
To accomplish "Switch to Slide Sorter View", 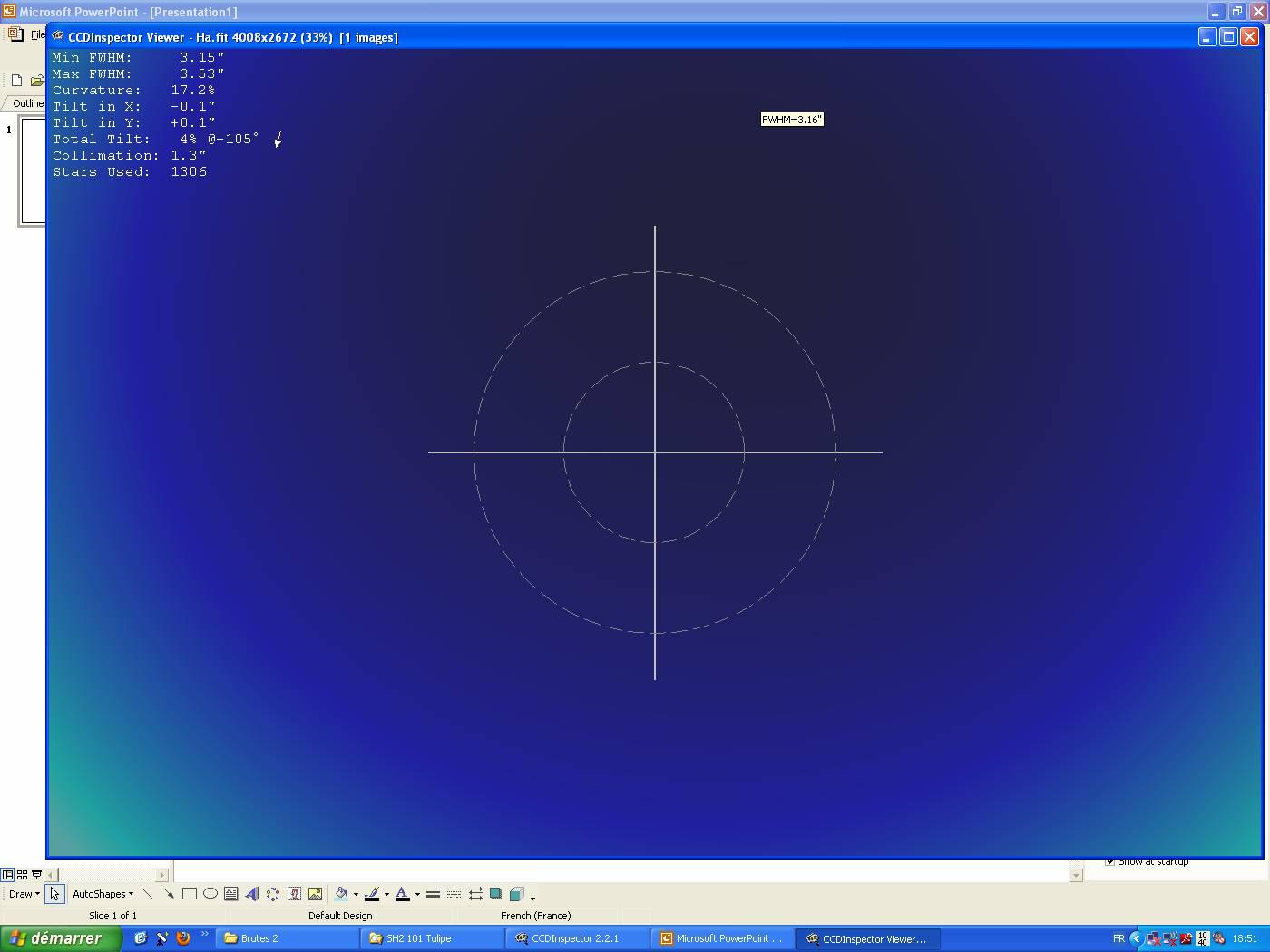I will pos(22,875).
